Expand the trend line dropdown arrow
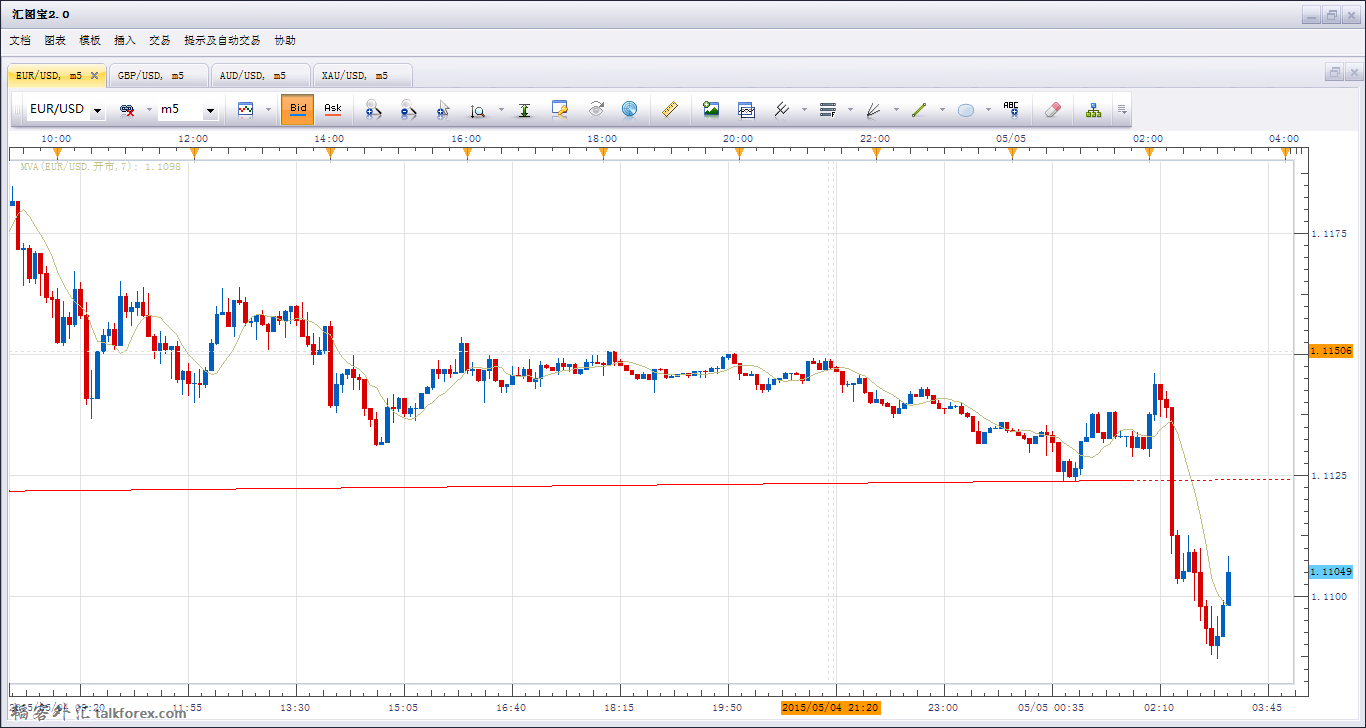Viewport: 1366px width, 728px height. tap(942, 110)
